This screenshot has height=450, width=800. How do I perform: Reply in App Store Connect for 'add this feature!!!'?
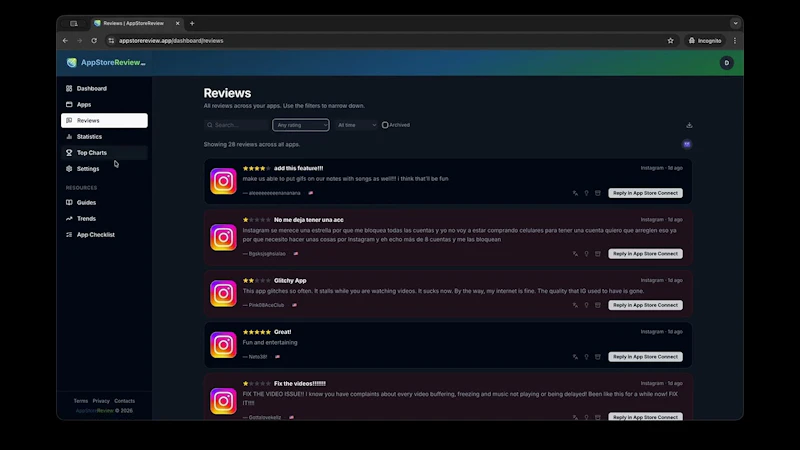point(645,193)
